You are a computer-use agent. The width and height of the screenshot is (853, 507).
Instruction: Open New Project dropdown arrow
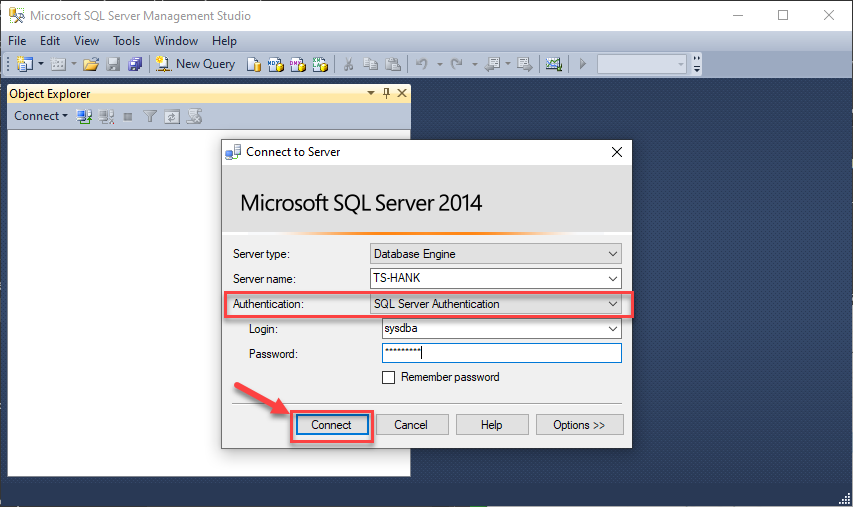[x=41, y=64]
